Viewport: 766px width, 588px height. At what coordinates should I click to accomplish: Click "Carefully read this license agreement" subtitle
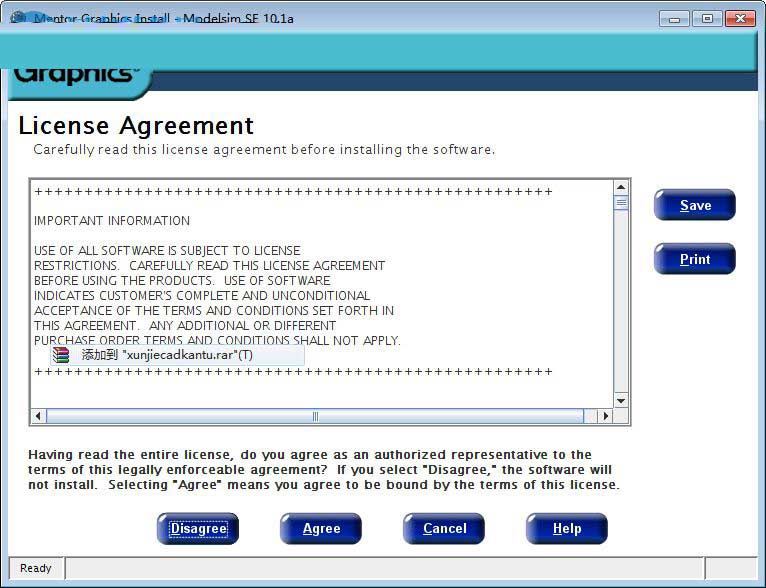click(264, 149)
